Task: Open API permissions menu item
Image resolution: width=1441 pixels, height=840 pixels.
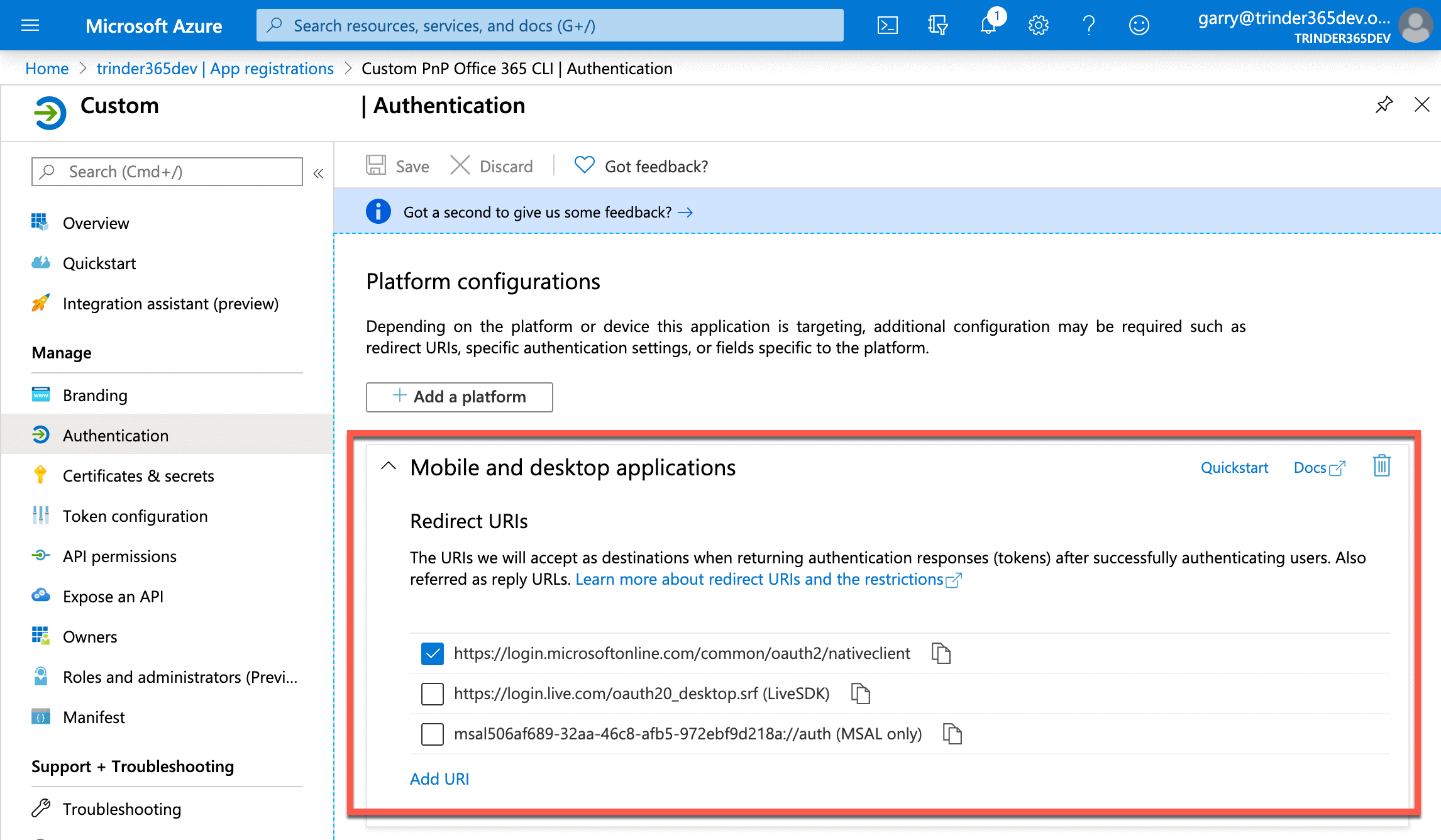Action: [167, 556]
